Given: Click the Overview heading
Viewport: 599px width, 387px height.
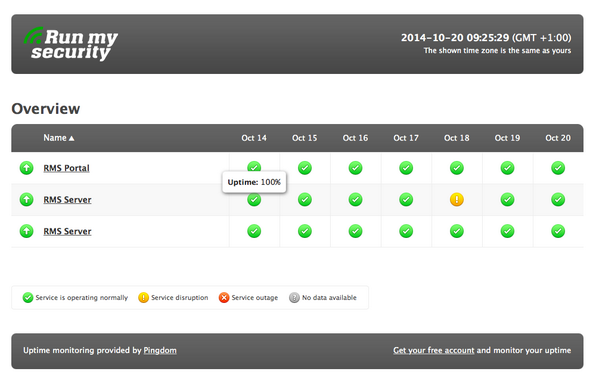Looking at the screenshot, I should click(x=46, y=109).
